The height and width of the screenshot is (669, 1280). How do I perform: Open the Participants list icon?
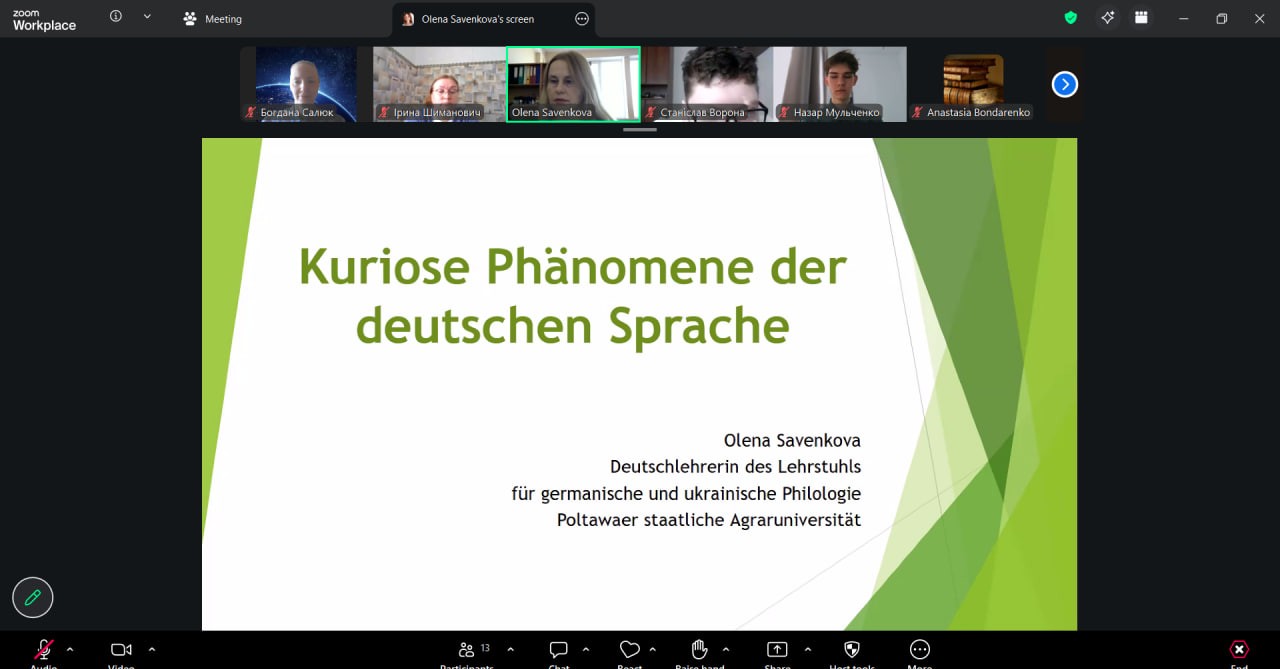[466, 650]
